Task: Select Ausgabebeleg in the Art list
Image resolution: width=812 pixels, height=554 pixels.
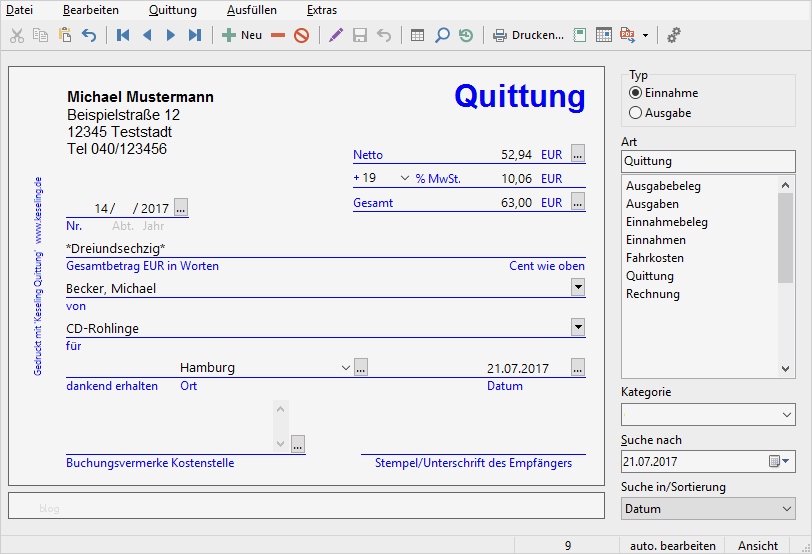Action: click(x=663, y=186)
